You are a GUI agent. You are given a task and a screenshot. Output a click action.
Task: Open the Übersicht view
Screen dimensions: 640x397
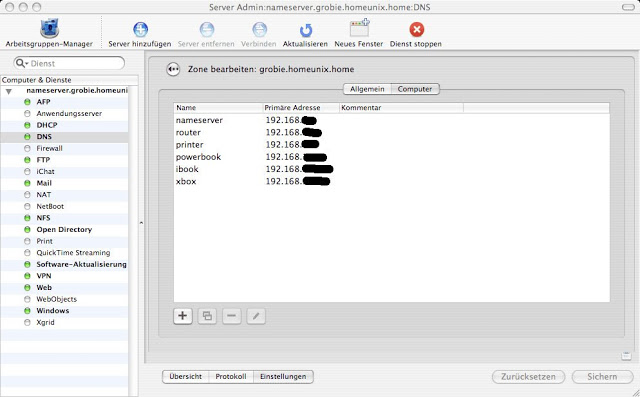click(x=186, y=377)
